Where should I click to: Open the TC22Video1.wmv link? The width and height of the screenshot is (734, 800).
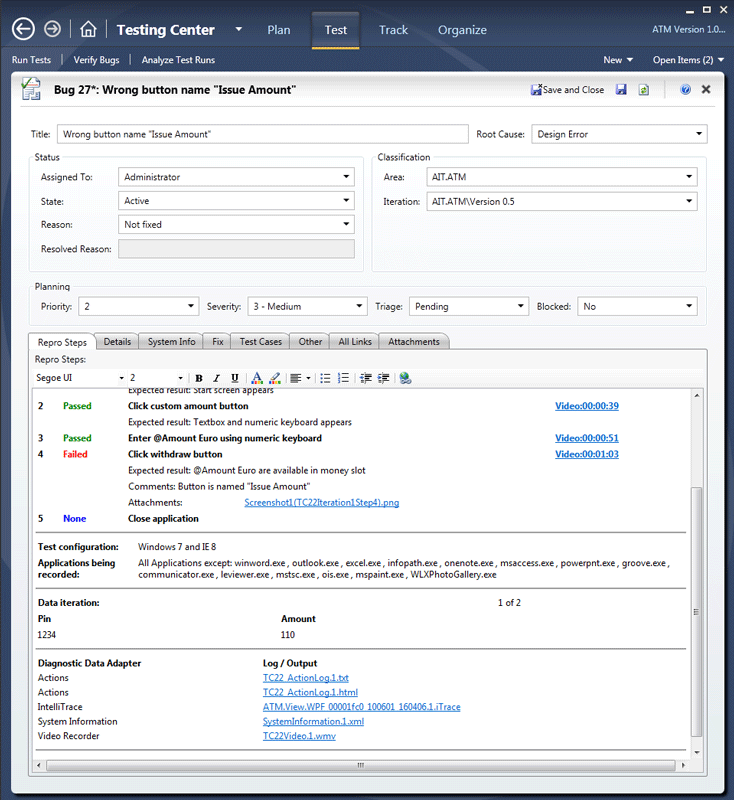299,736
